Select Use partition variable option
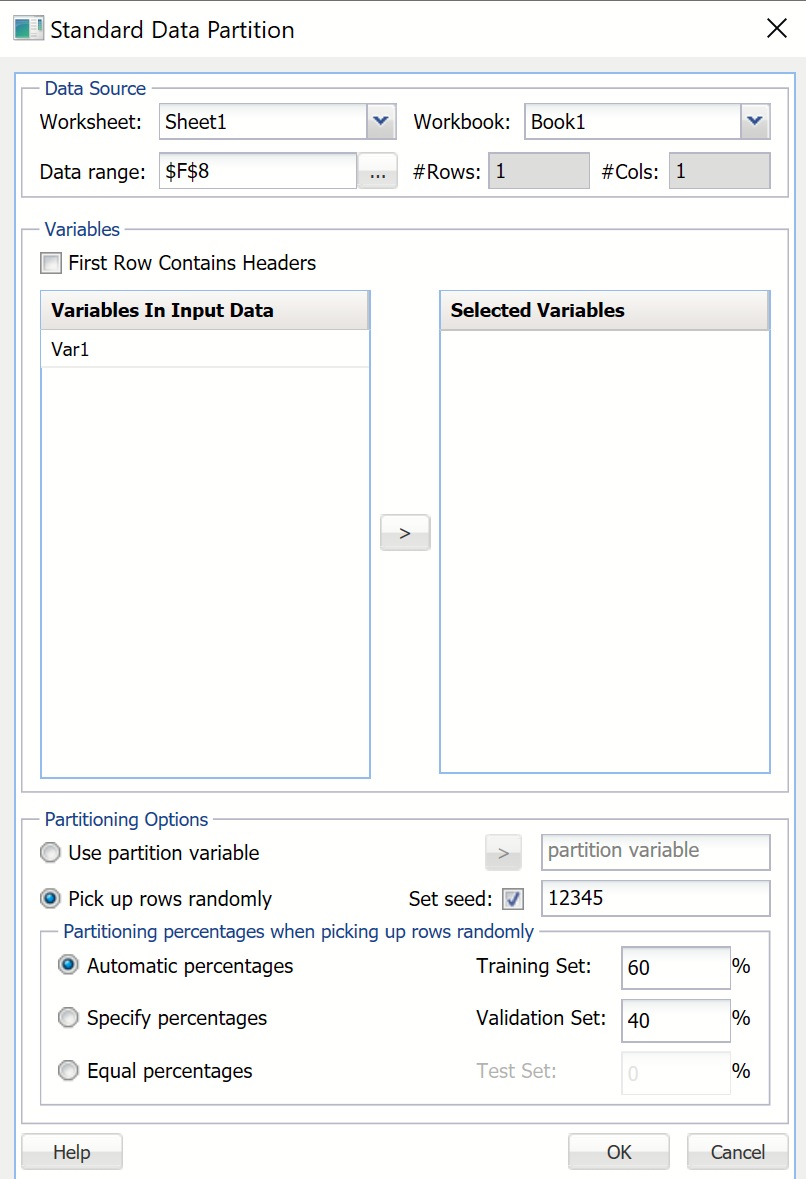The image size is (806, 1179). 51,853
